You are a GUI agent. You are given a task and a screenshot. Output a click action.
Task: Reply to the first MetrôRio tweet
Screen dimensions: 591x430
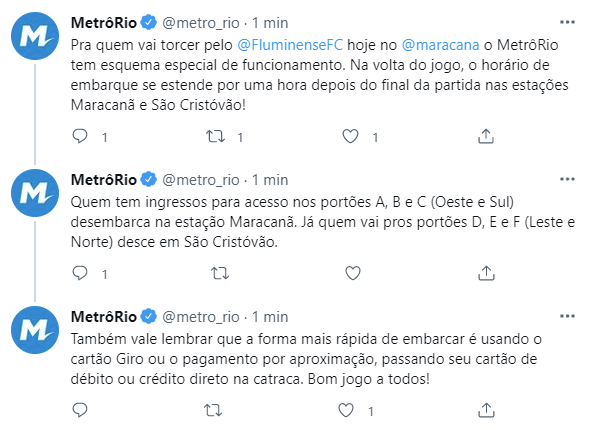(80, 136)
